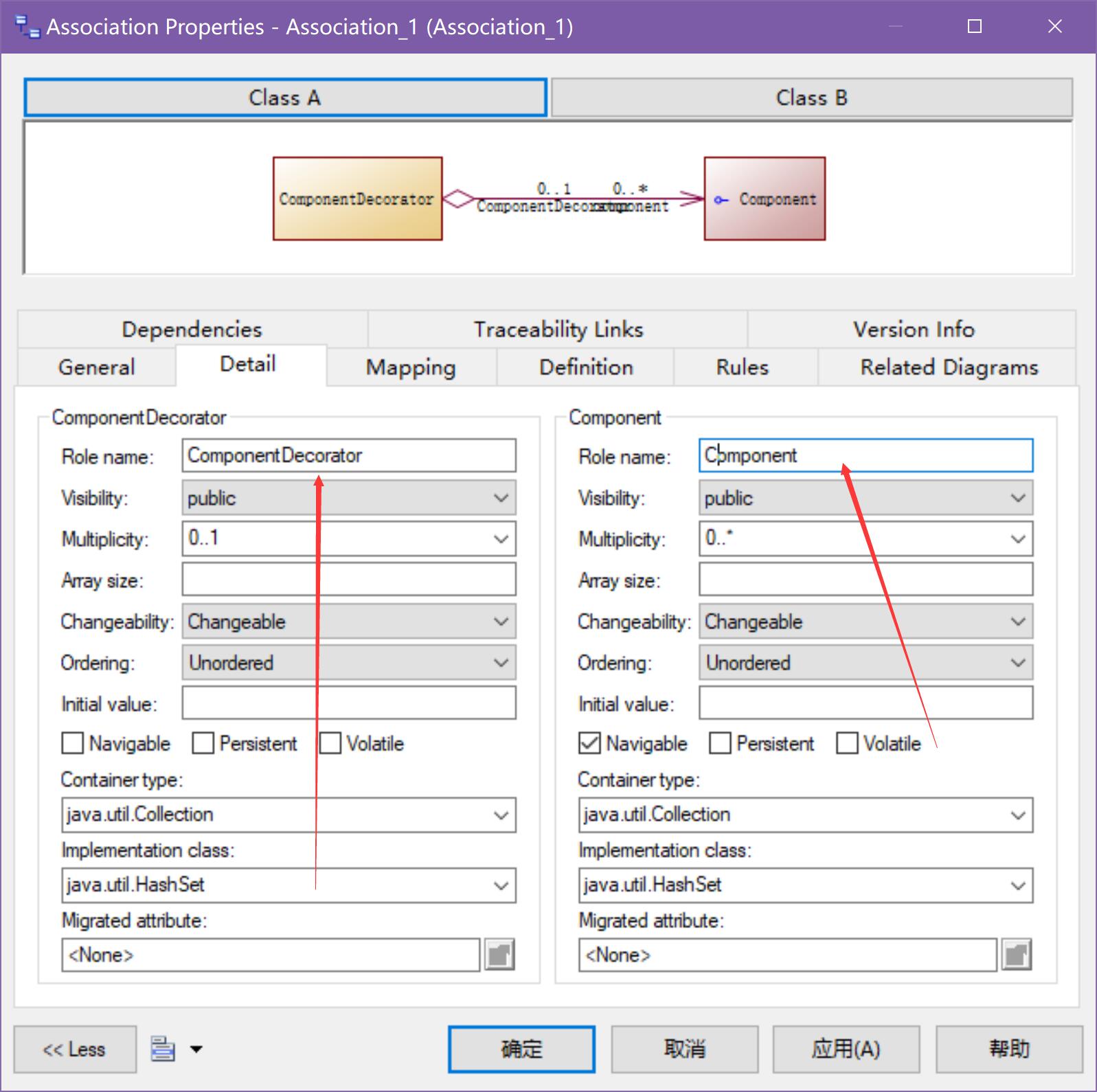This screenshot has width=1097, height=1092.
Task: Open Component migrated attribute properties icon
Action: (1017, 955)
